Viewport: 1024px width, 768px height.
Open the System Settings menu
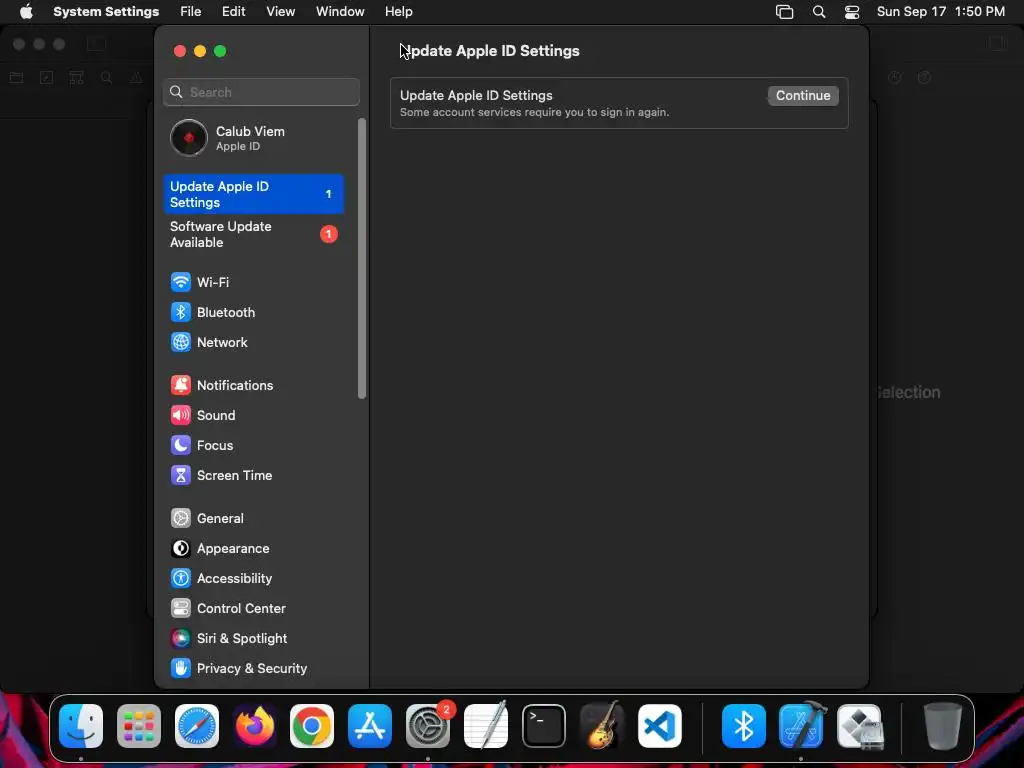click(106, 12)
